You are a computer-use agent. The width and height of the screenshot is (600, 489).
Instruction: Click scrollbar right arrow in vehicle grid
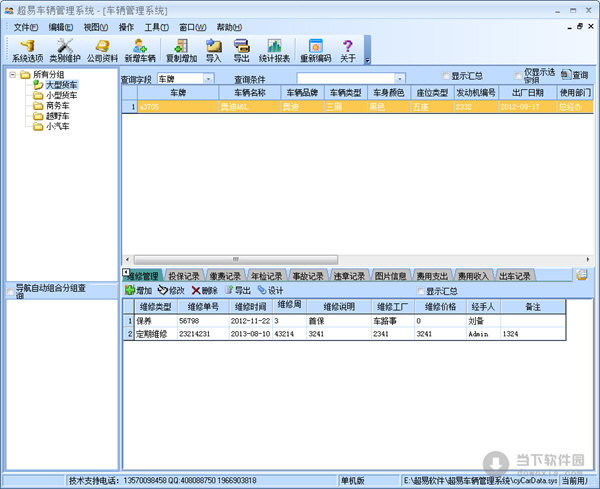[588, 259]
